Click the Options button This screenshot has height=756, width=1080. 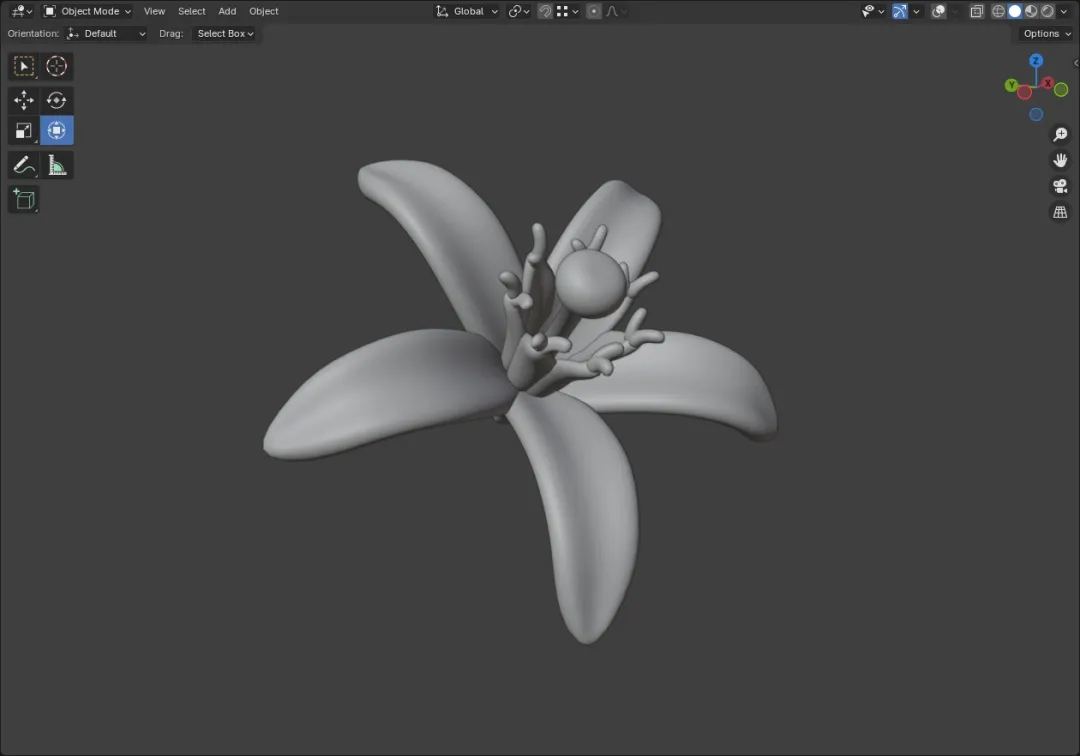[x=1046, y=33]
